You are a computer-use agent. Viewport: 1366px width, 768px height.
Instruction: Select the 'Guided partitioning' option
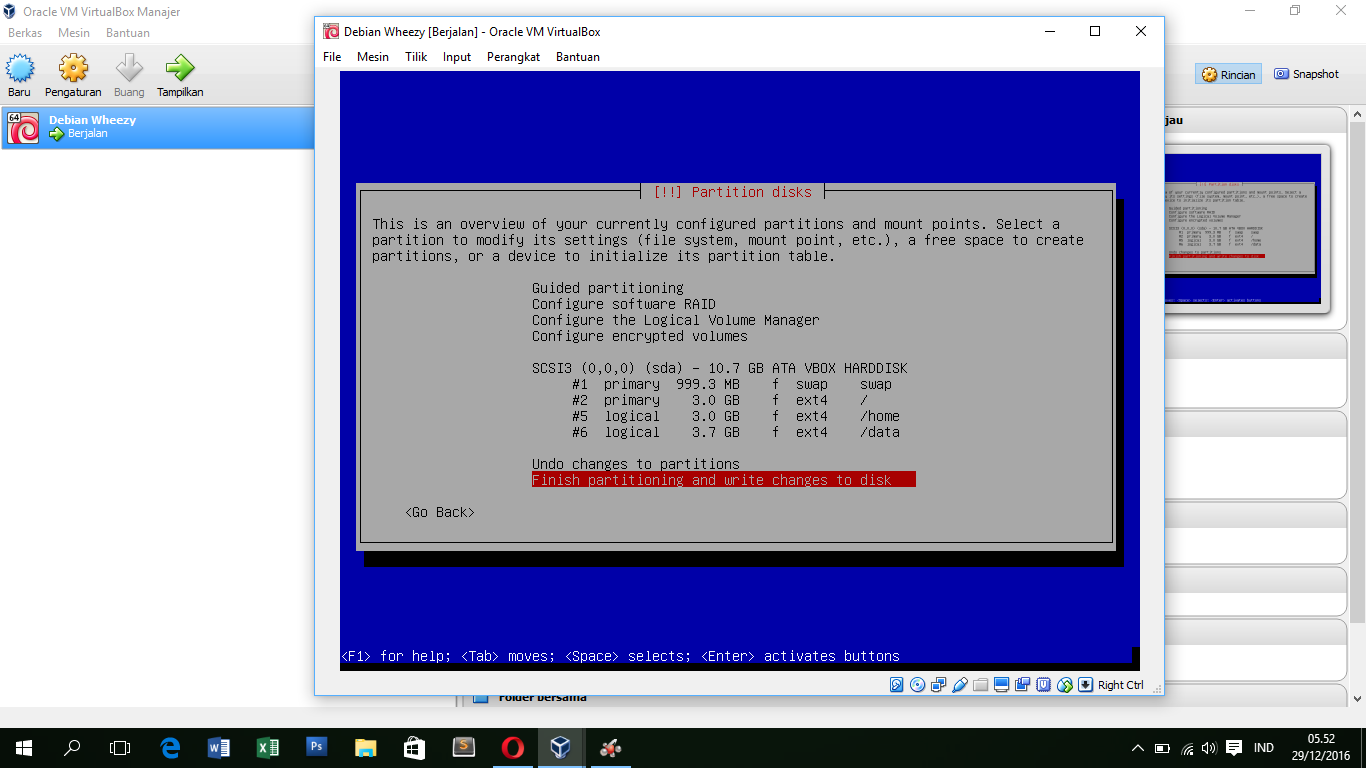(x=608, y=288)
